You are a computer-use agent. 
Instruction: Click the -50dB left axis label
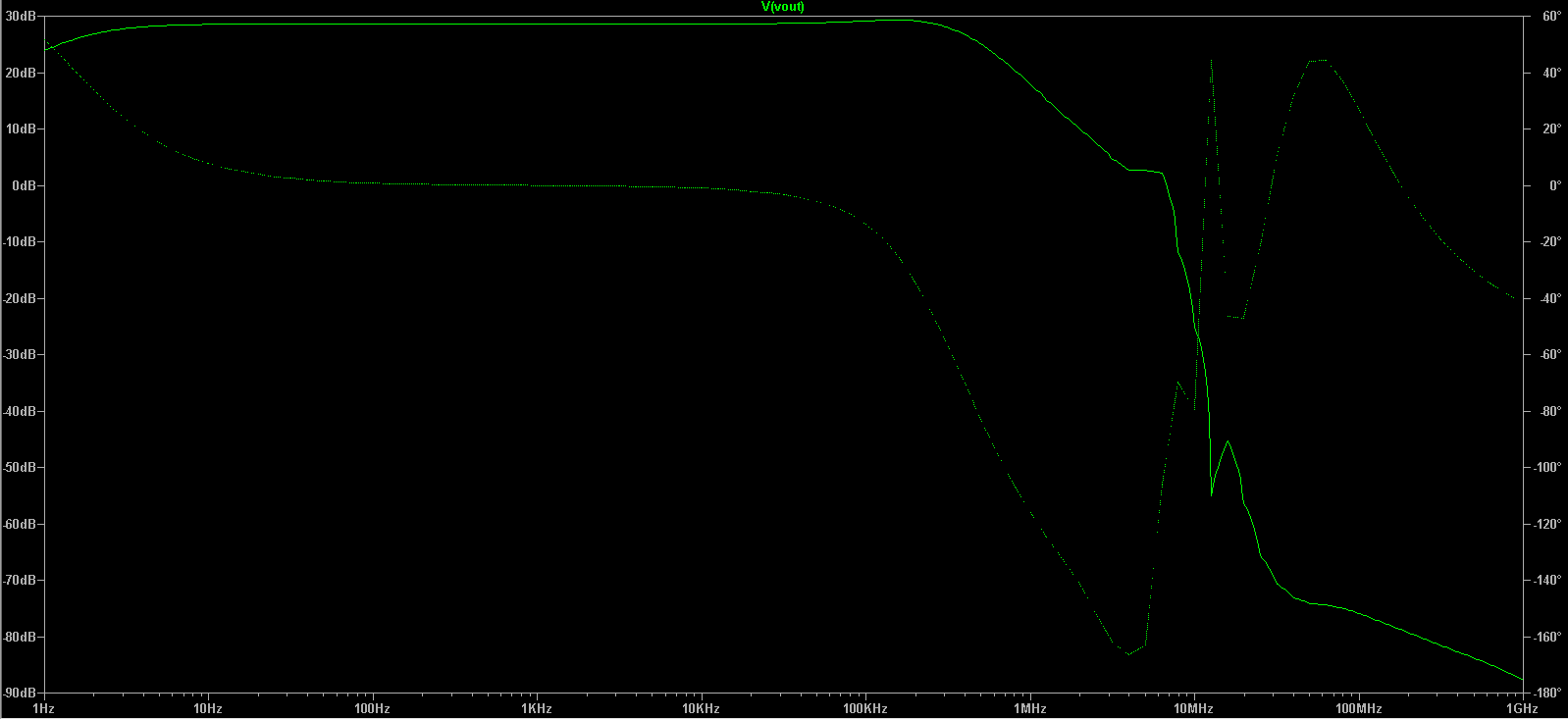click(19, 468)
